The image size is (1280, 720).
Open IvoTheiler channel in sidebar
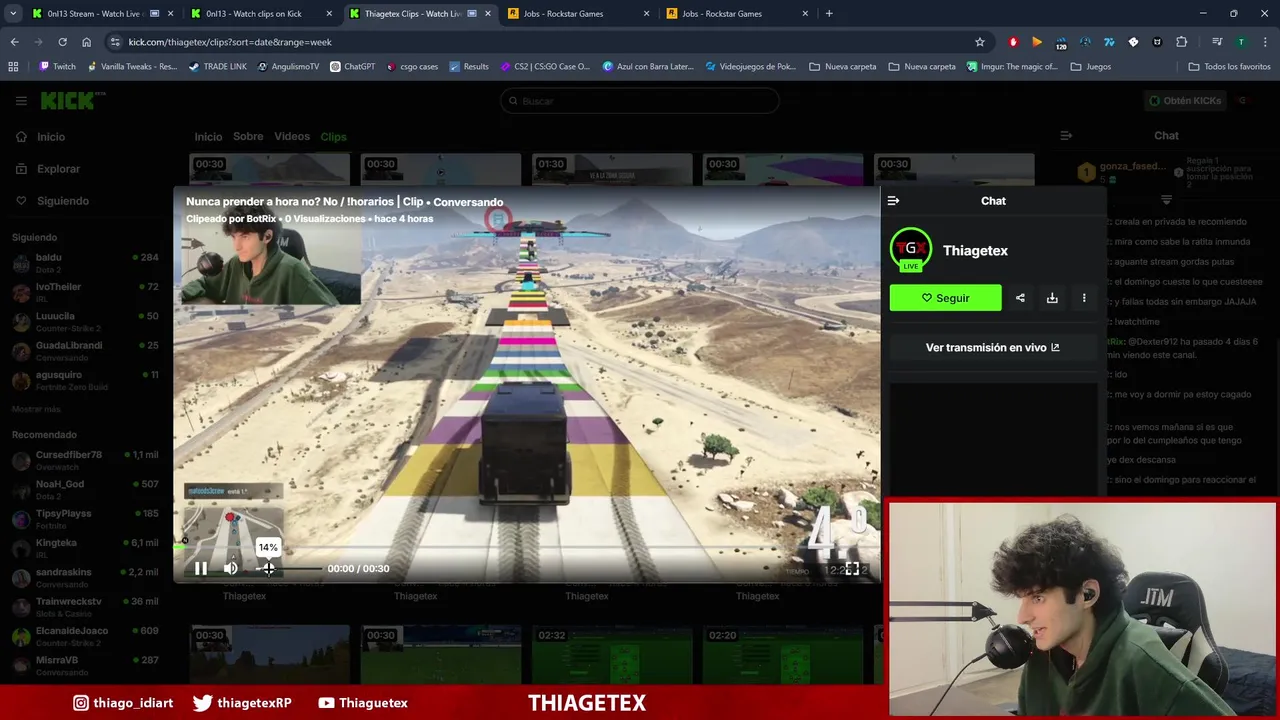click(x=85, y=292)
